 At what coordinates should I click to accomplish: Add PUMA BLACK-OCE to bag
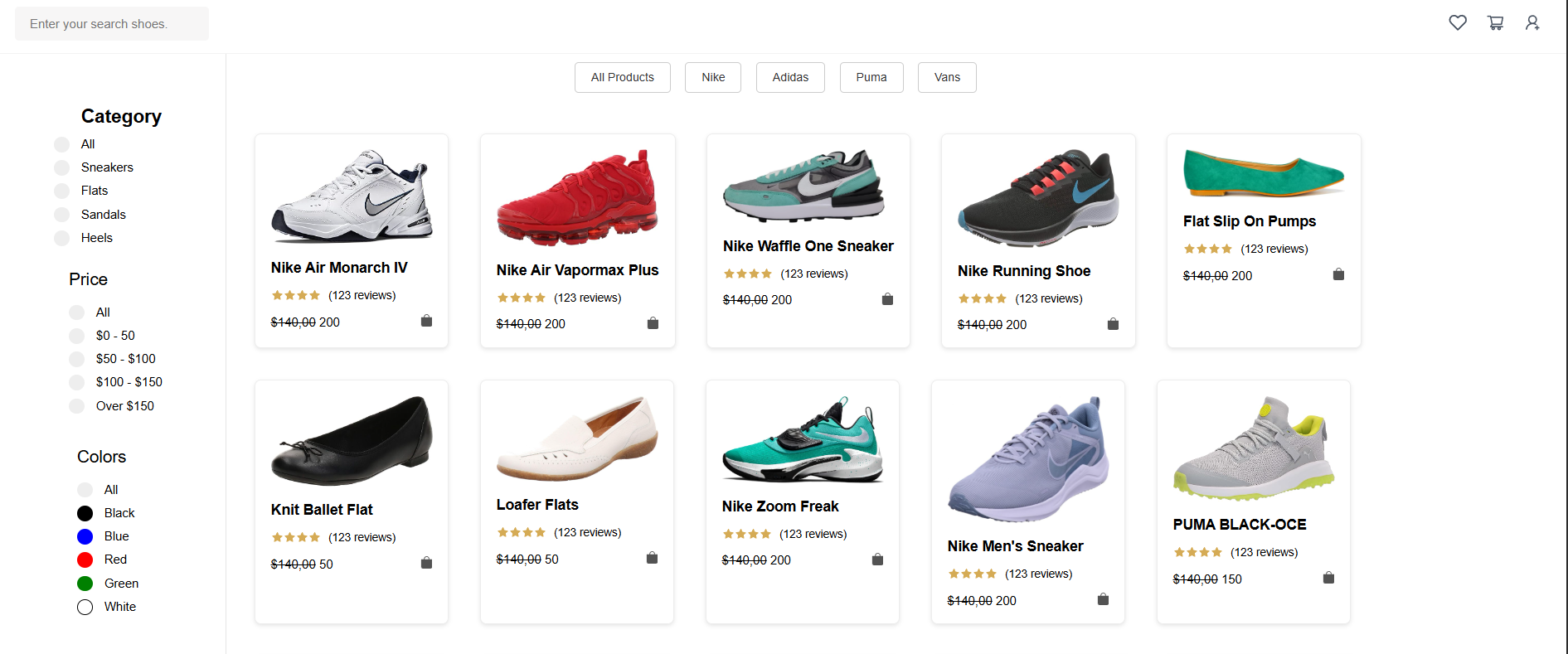tap(1328, 578)
